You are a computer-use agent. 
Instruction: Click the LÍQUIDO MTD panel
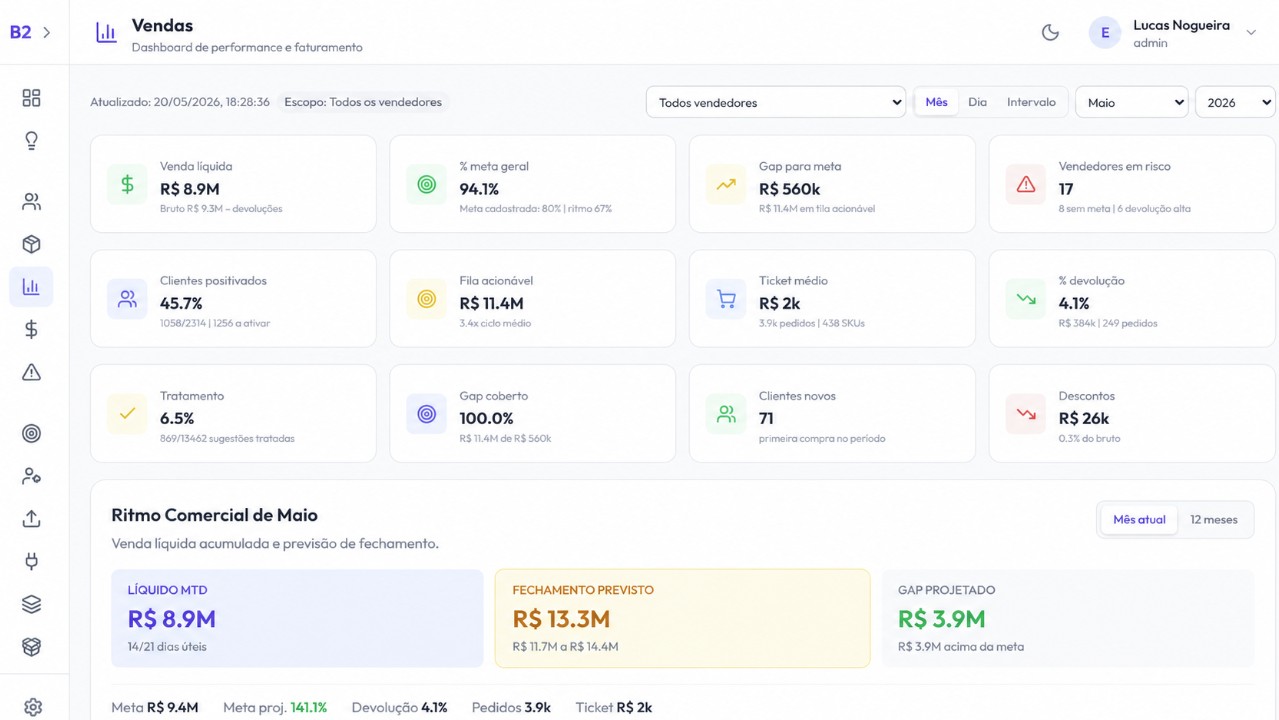click(297, 618)
